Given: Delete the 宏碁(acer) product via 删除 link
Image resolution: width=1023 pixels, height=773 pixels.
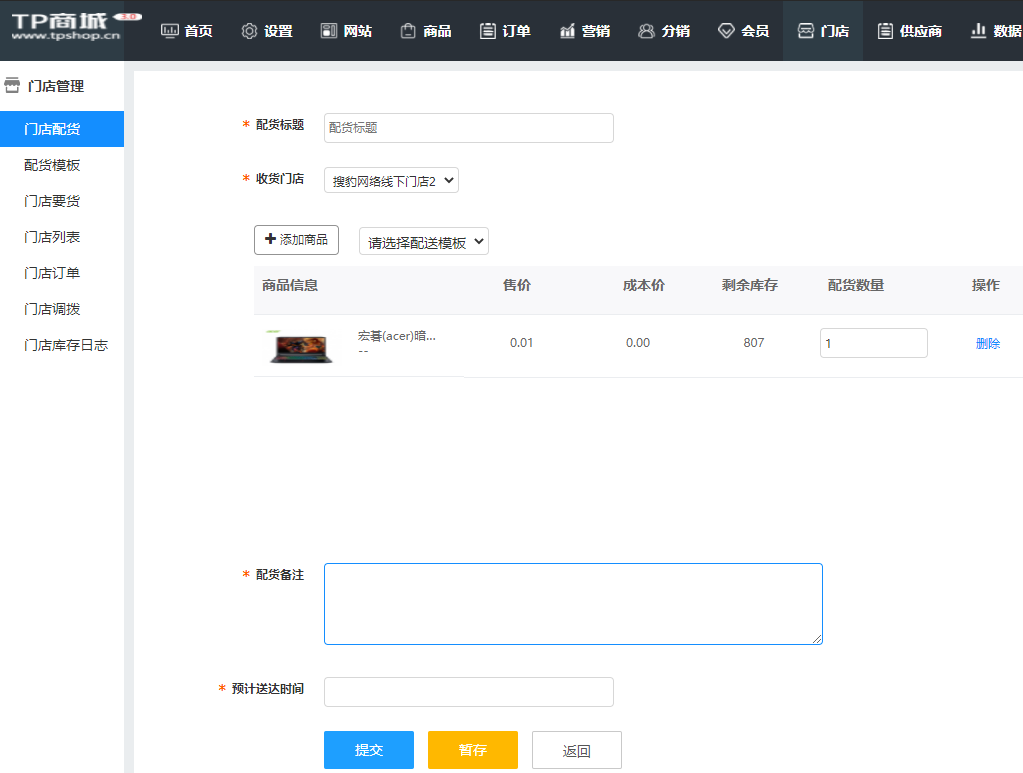Looking at the screenshot, I should pos(987,343).
